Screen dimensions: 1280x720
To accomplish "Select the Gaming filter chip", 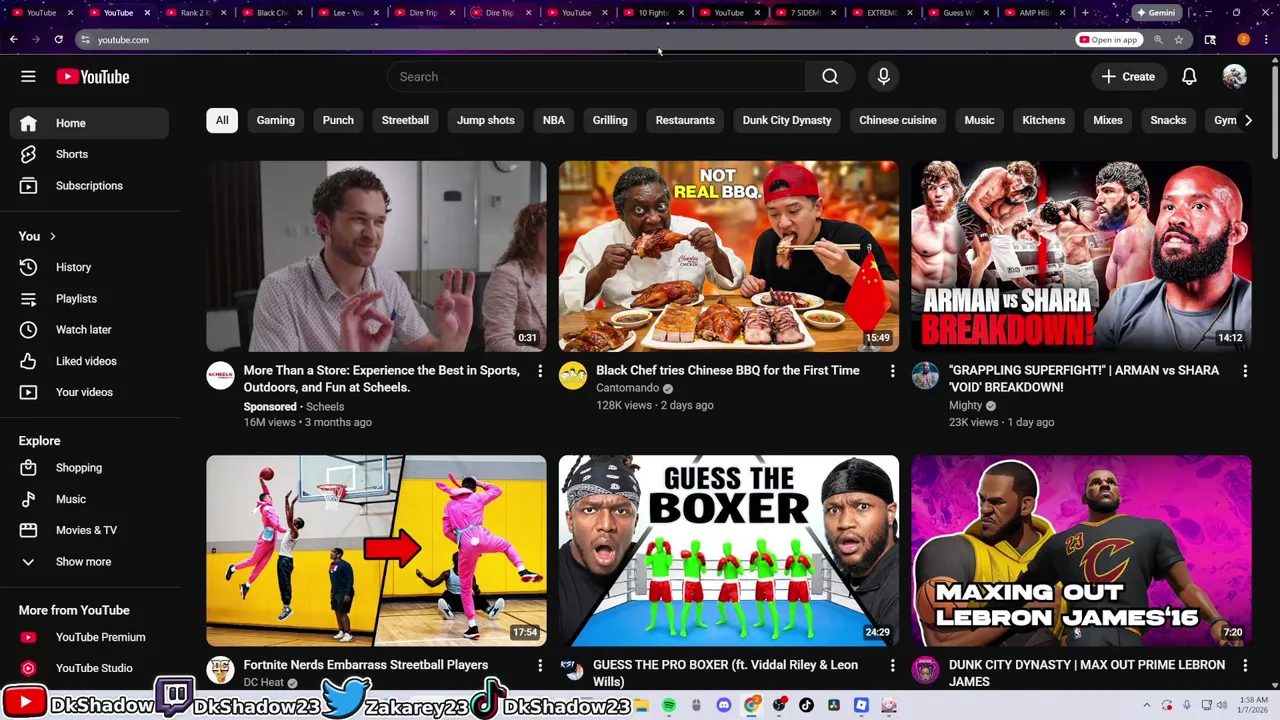I will pos(276,120).
